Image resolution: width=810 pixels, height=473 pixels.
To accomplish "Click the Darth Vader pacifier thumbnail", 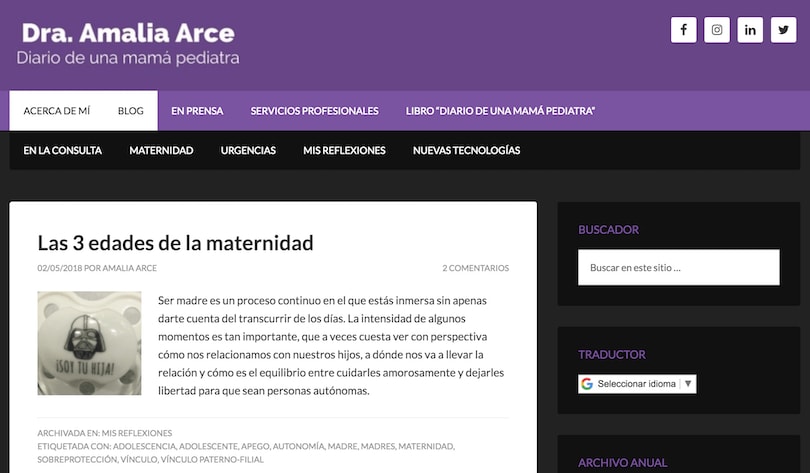I will (x=89, y=343).
